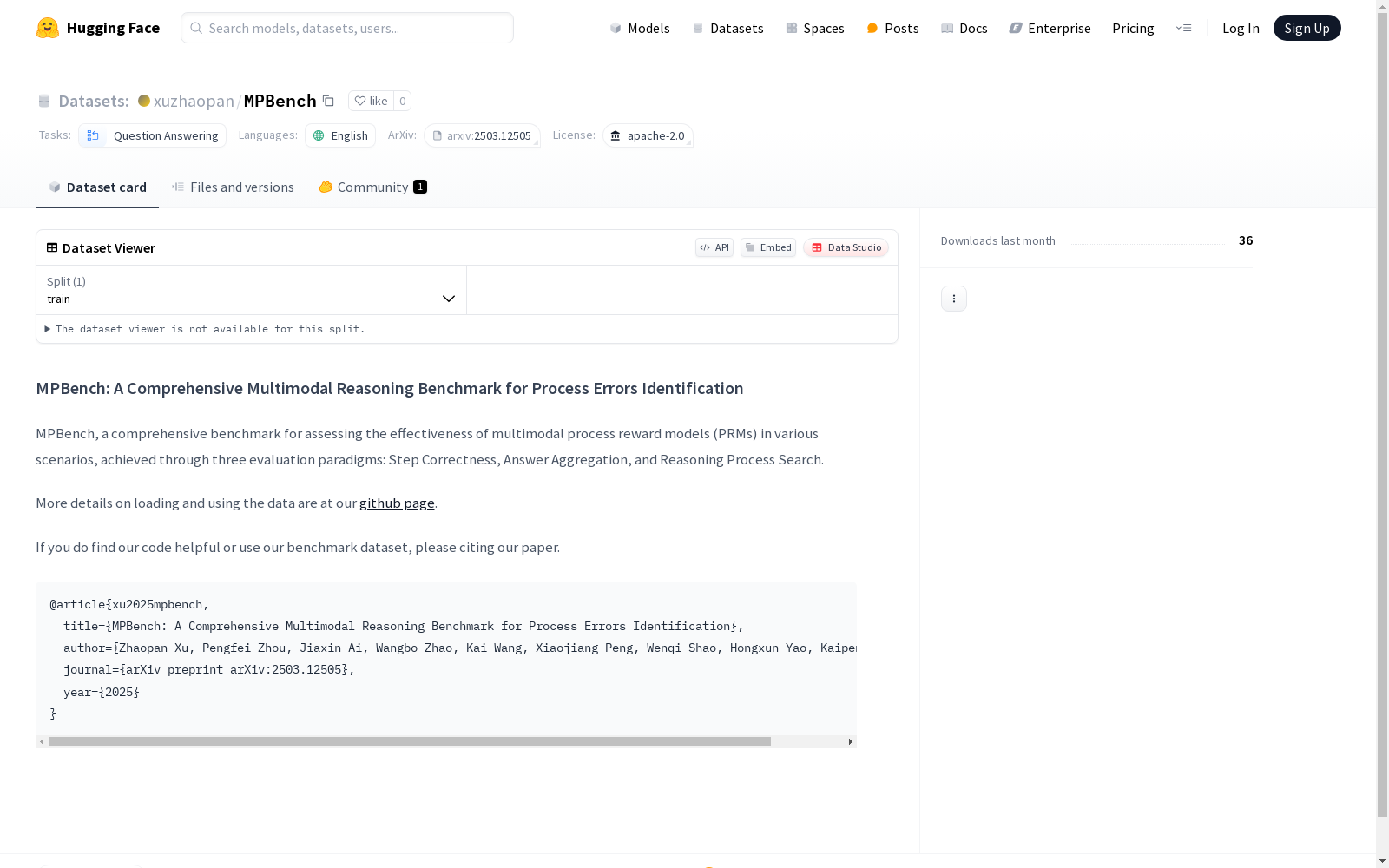Click the citation code horizontal scrollbar thumb
Screen dimensions: 1389x868
(x=410, y=741)
